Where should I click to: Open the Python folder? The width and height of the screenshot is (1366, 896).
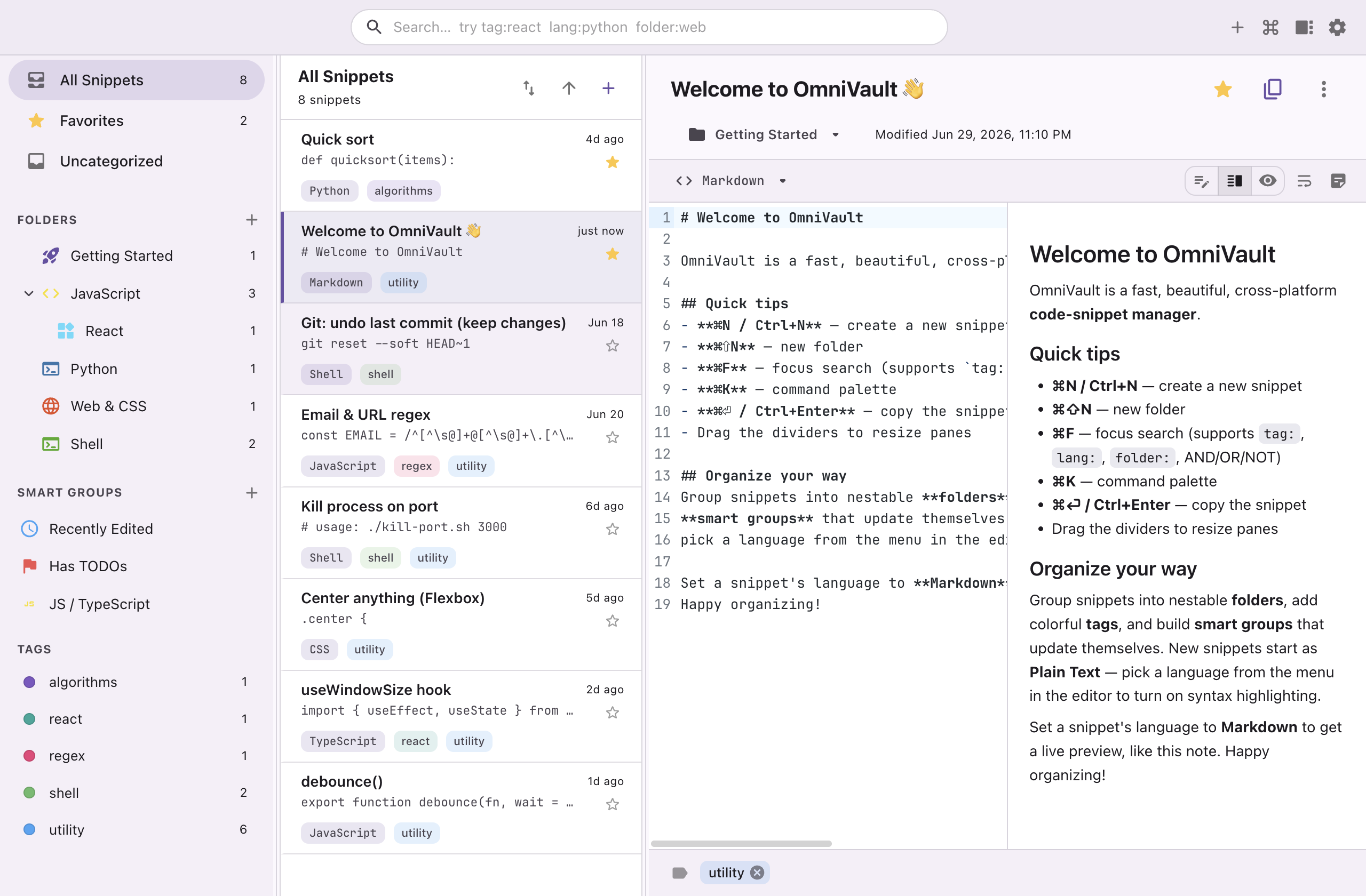(137, 368)
